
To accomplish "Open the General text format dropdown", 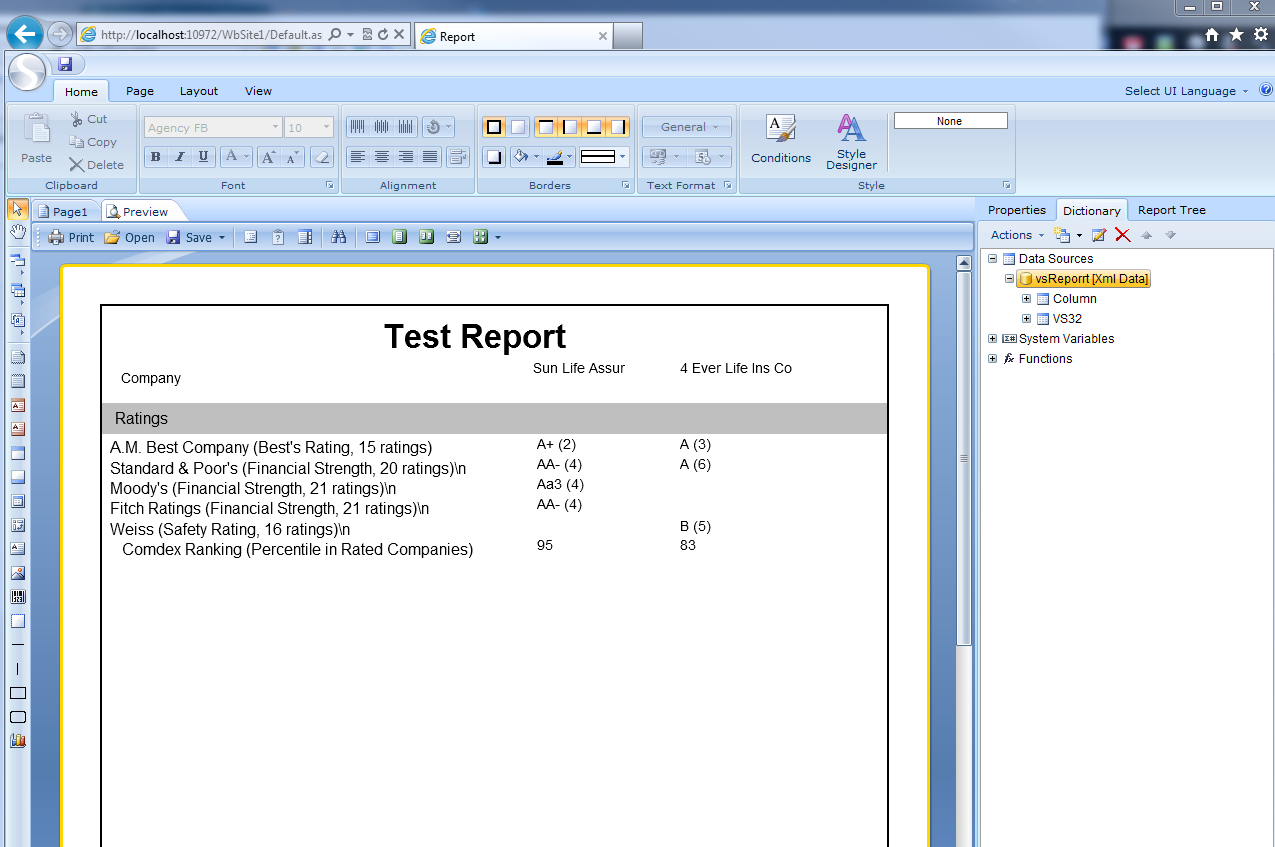I will pyautogui.click(x=687, y=127).
